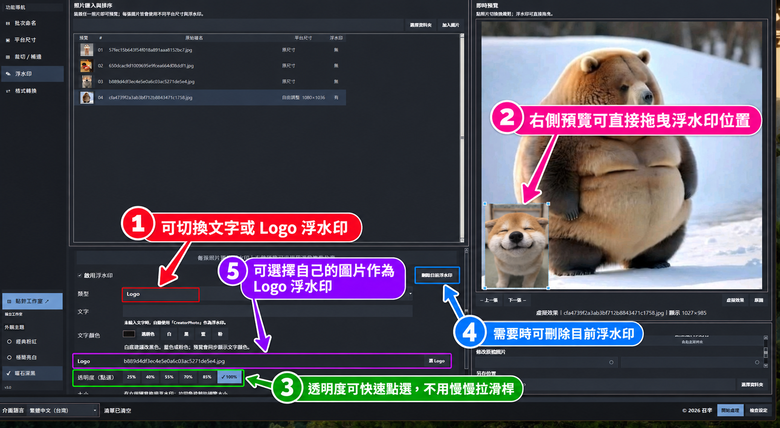Click the 點狀工作室 studio link button
780x428 pixels.
point(32,301)
